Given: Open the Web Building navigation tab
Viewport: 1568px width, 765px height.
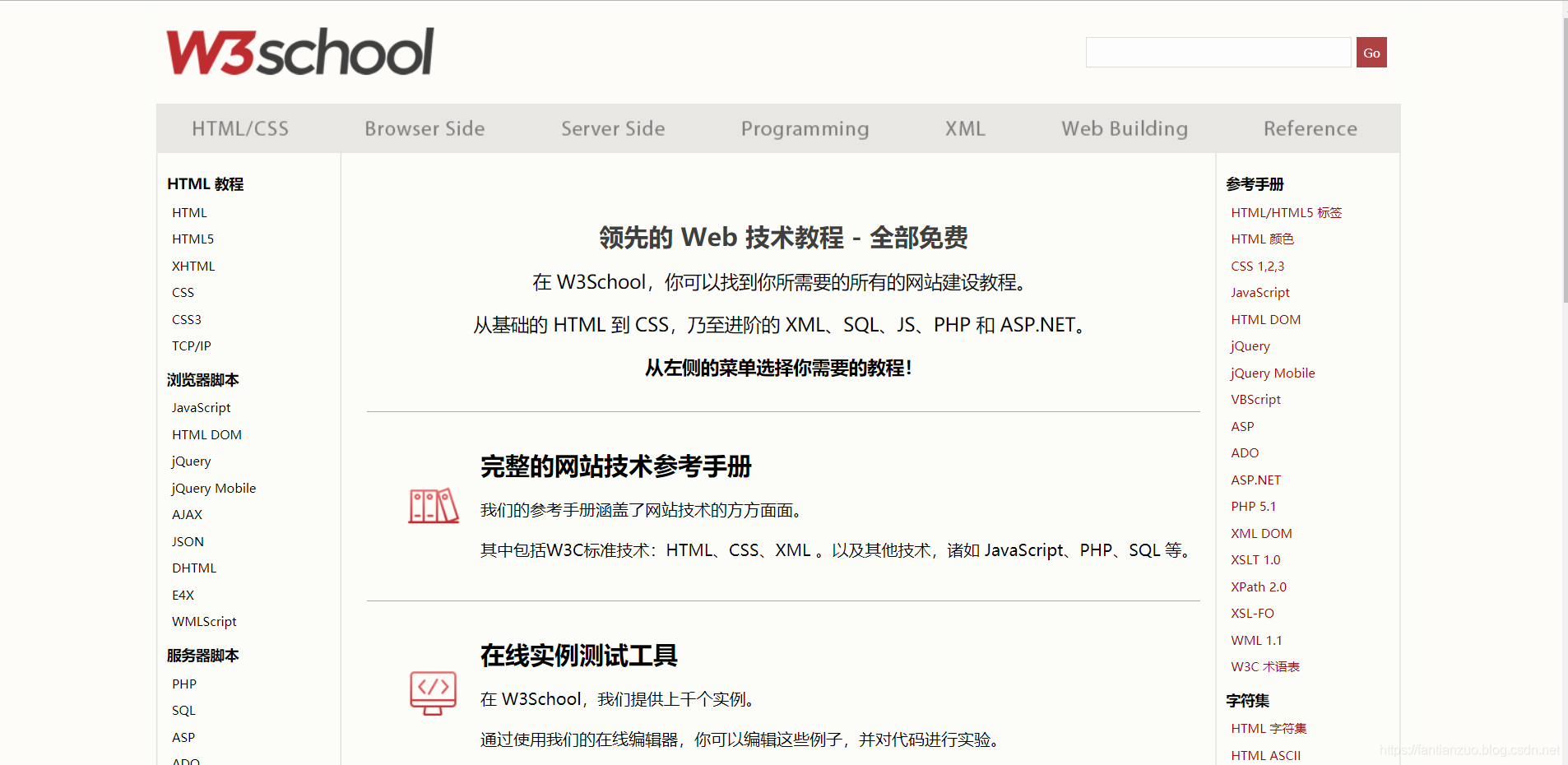Looking at the screenshot, I should tap(1125, 129).
